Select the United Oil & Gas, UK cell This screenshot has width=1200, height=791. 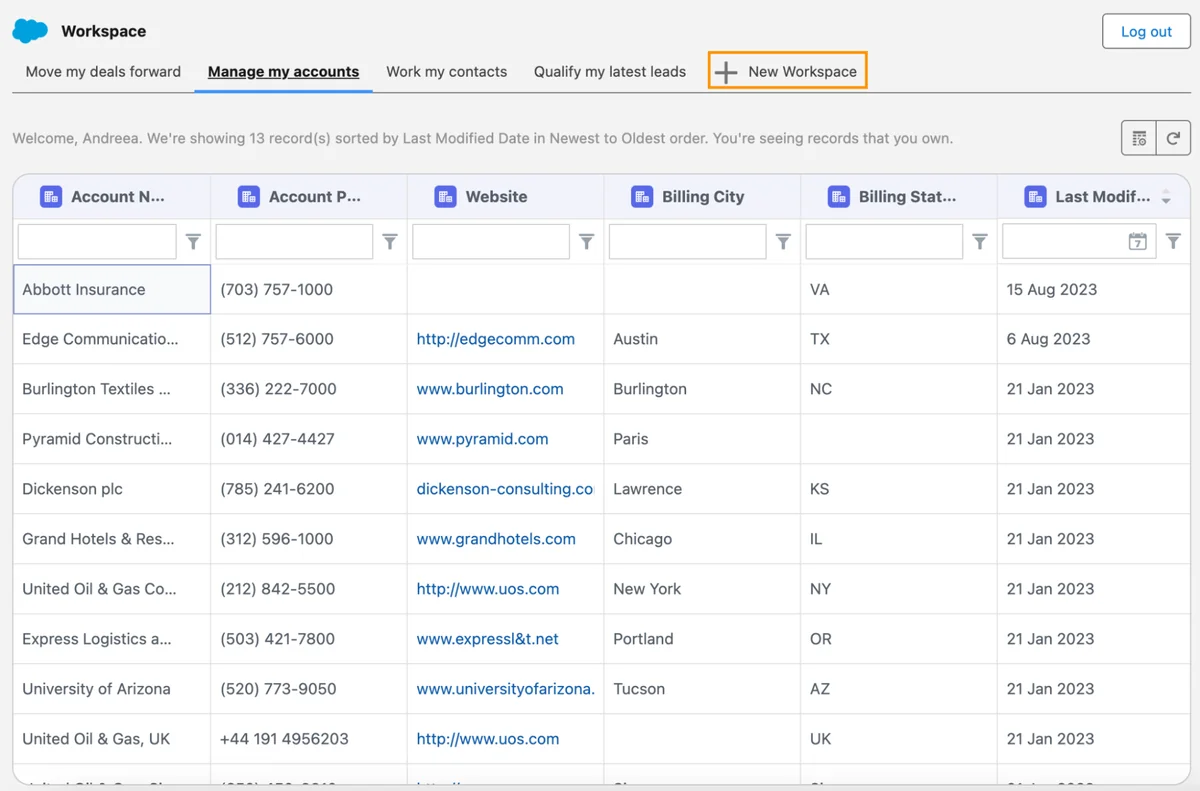(x=112, y=739)
